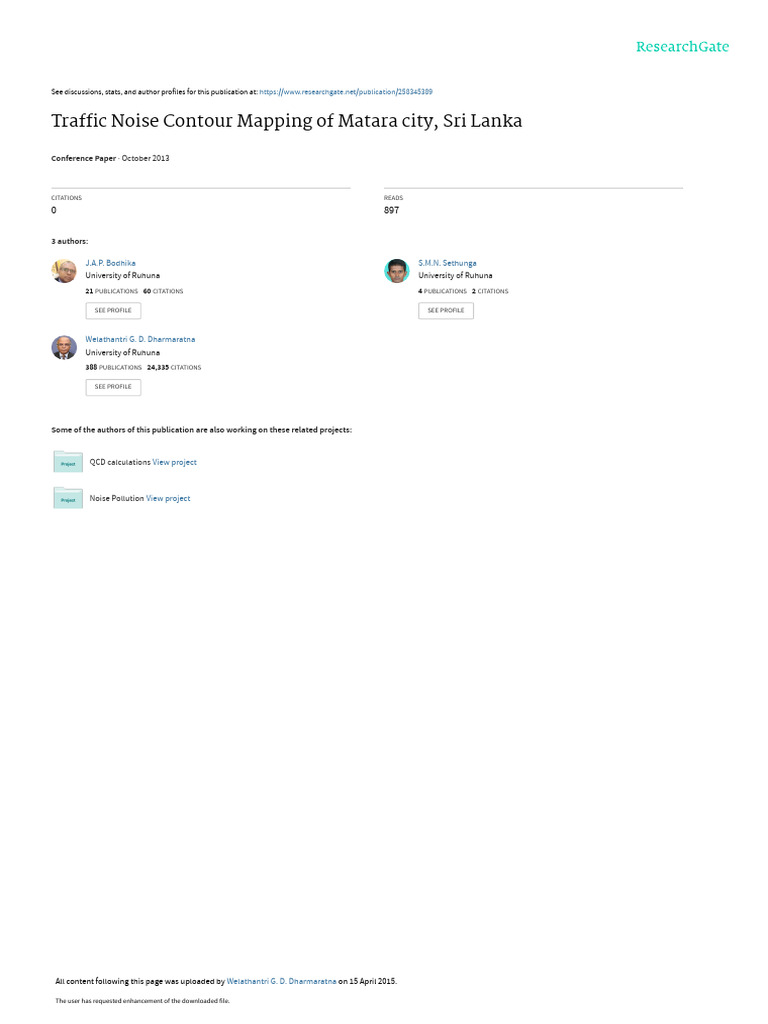Open the ResearchGate logo link

coord(682,47)
